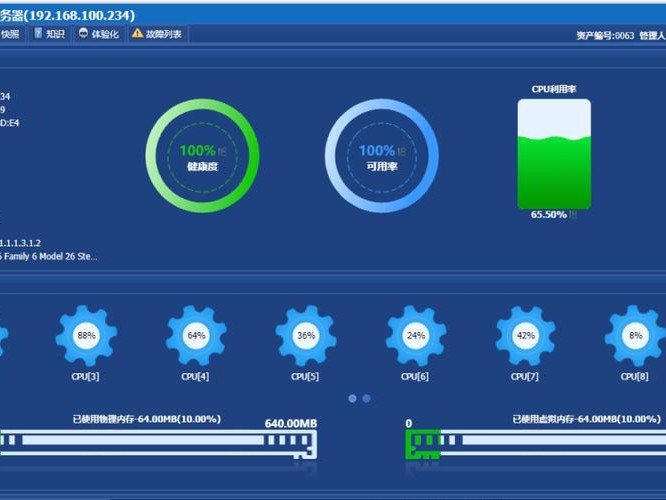
Task: Click the book icon beside 知识
Action: click(38, 33)
